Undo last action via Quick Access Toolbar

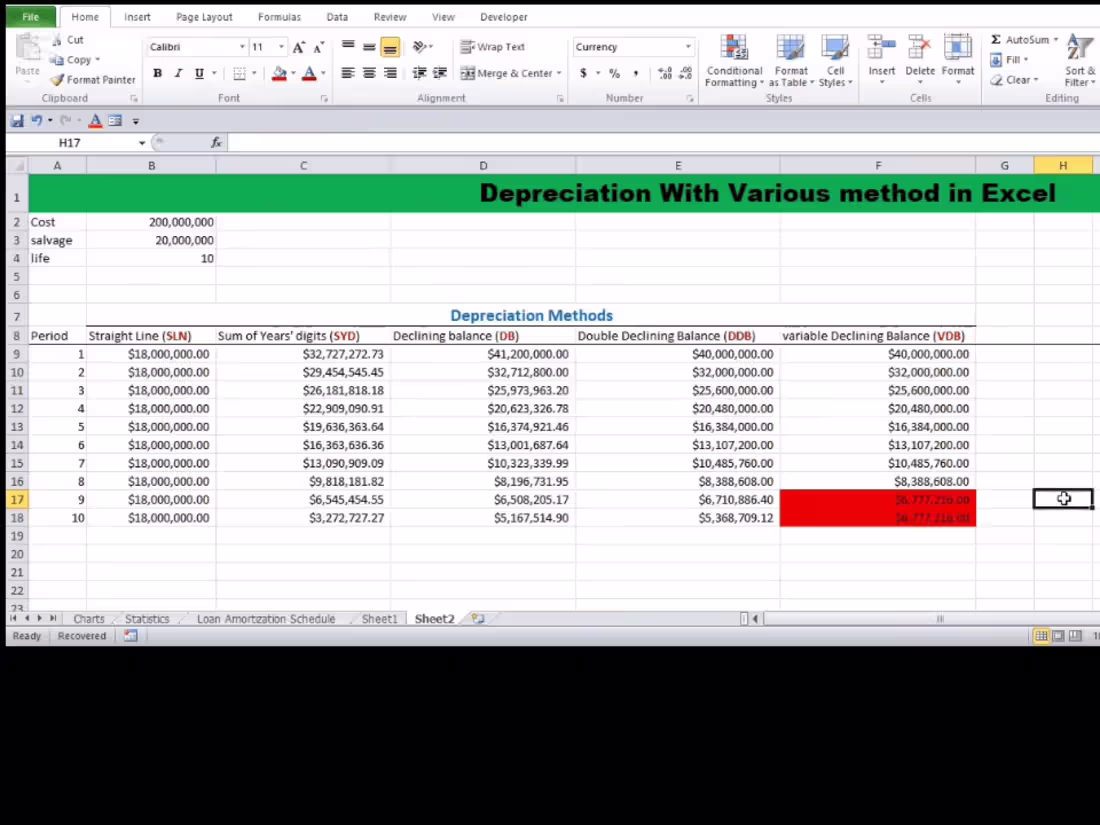tap(37, 120)
